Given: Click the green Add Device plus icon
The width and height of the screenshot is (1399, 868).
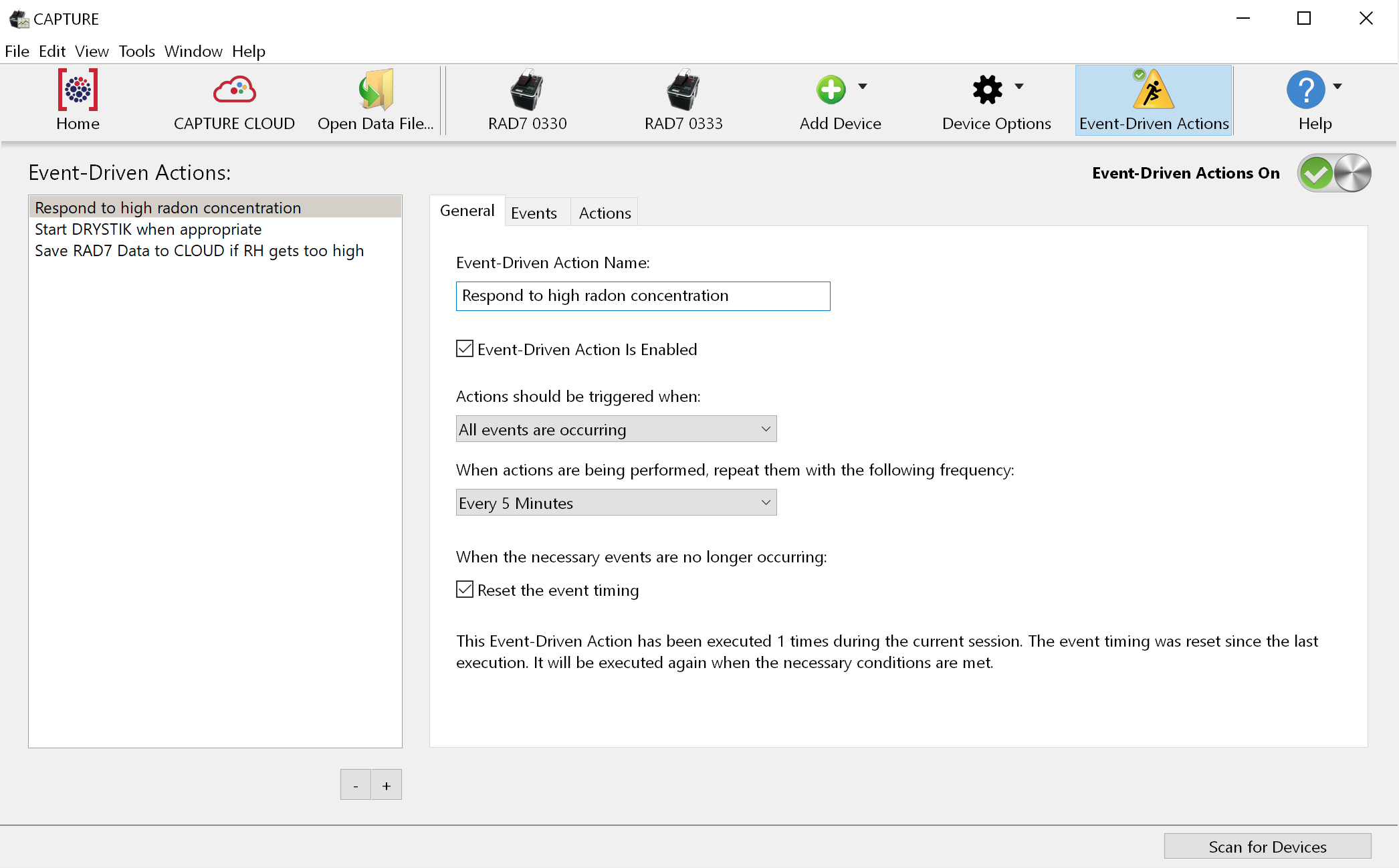Looking at the screenshot, I should point(831,90).
